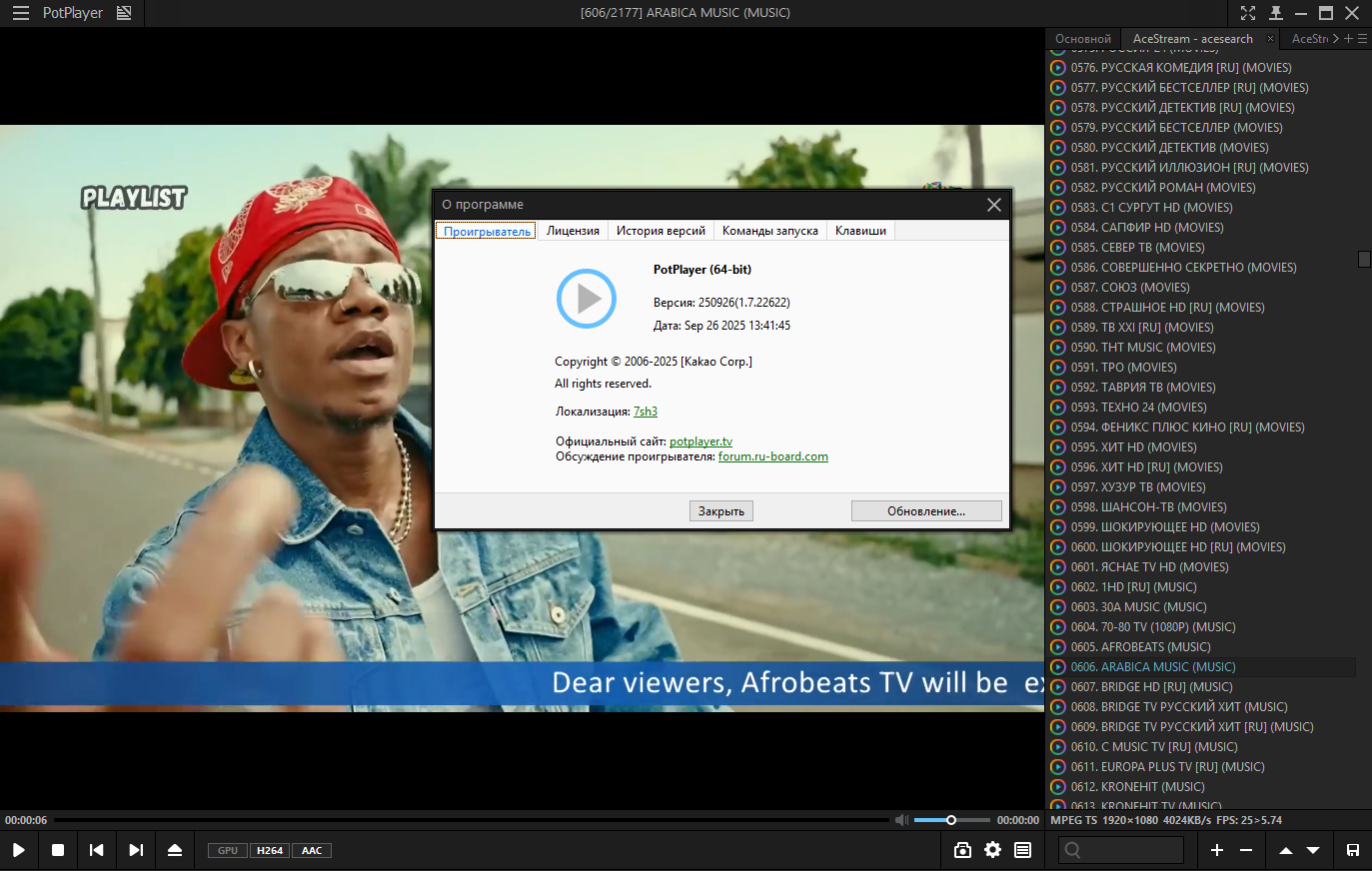Open the playlist tabs hamburger menu
The image size is (1372, 871).
pos(1362,39)
